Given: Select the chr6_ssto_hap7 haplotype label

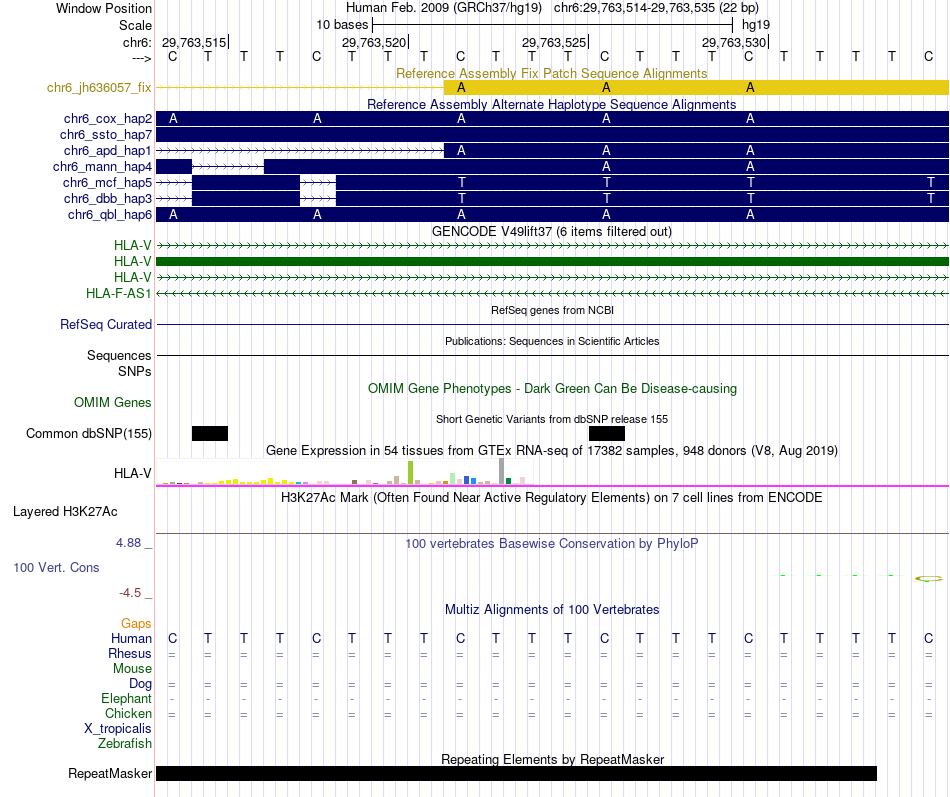Looking at the screenshot, I should click(105, 135).
